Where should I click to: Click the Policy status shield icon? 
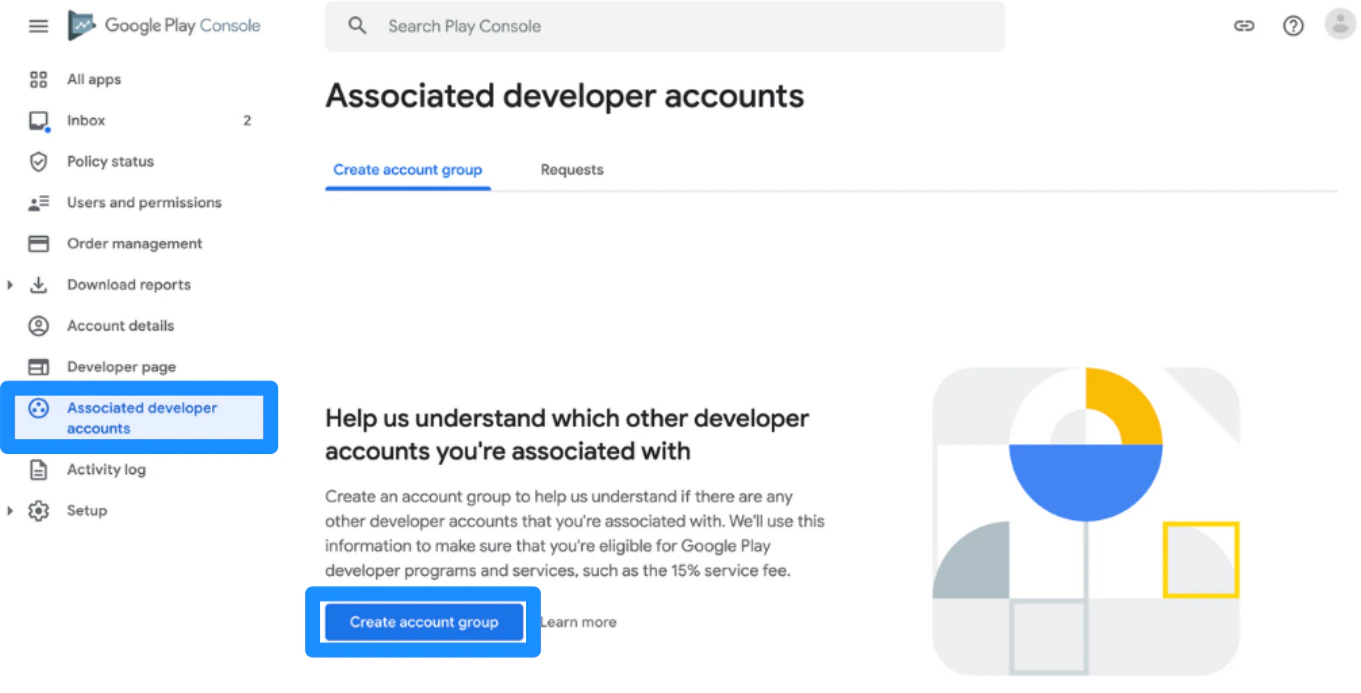coord(38,161)
